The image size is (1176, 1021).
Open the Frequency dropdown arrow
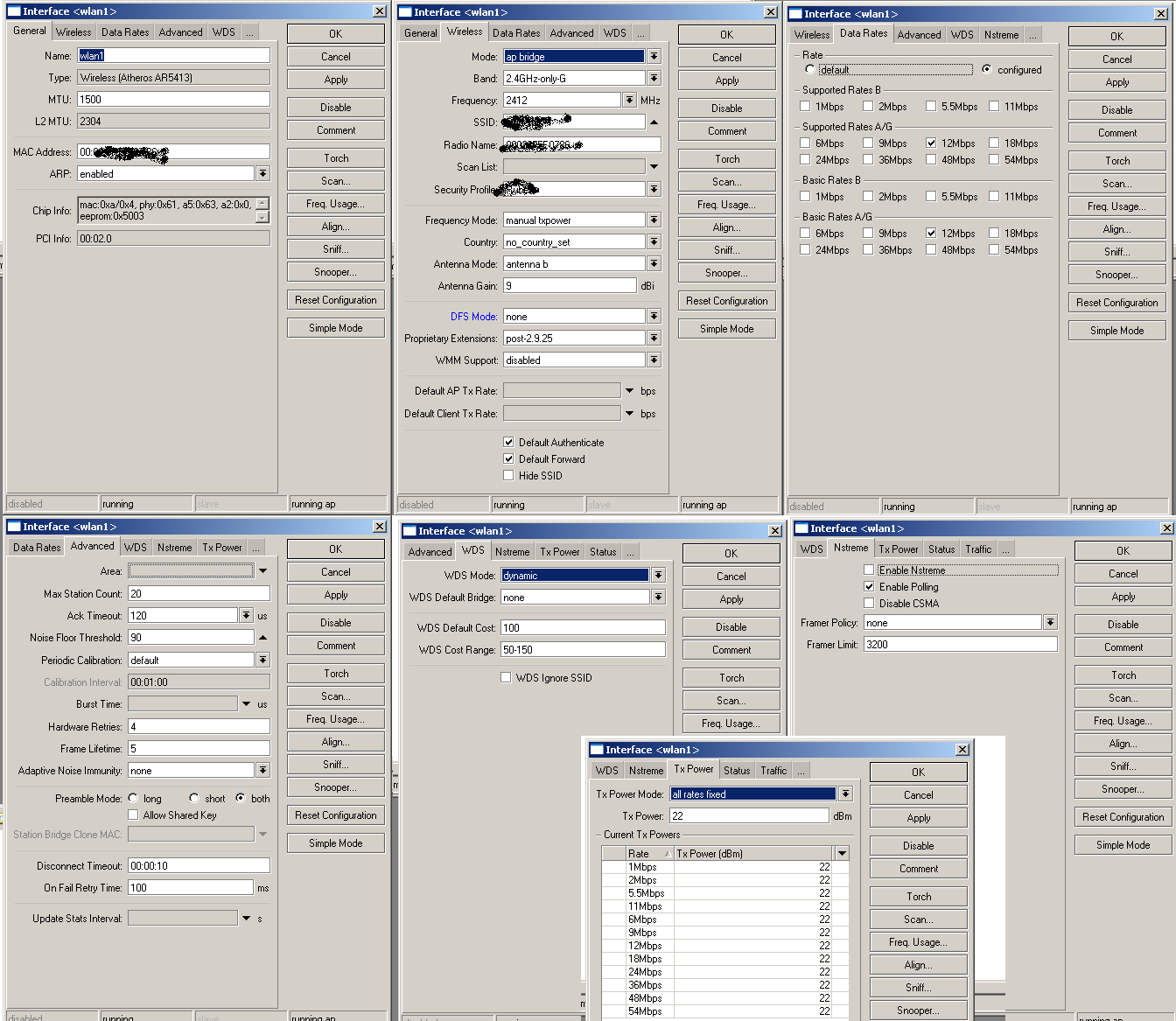coord(629,100)
